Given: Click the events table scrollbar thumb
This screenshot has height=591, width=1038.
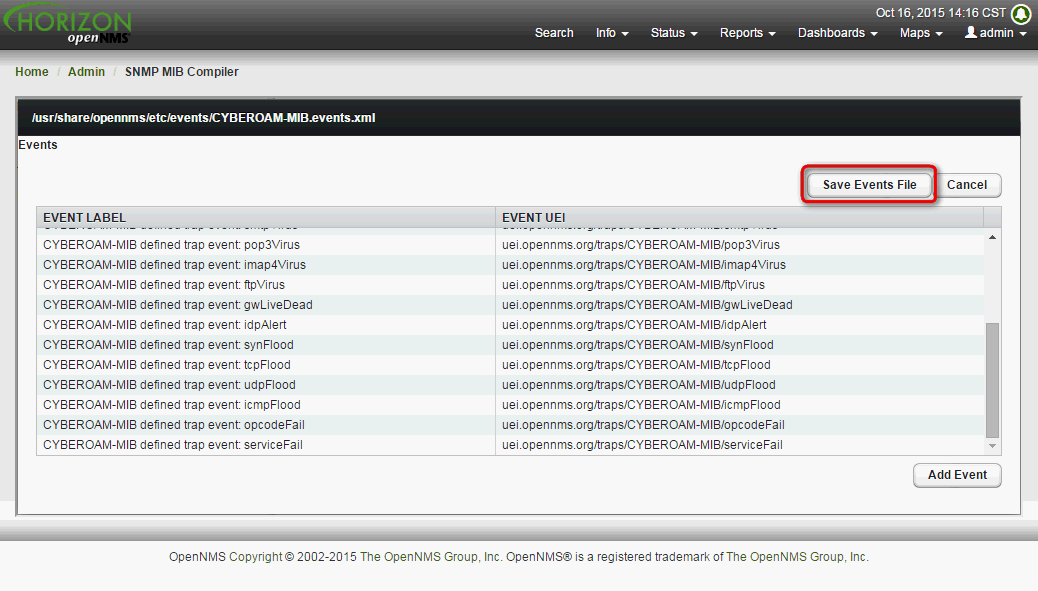Looking at the screenshot, I should tap(992, 381).
